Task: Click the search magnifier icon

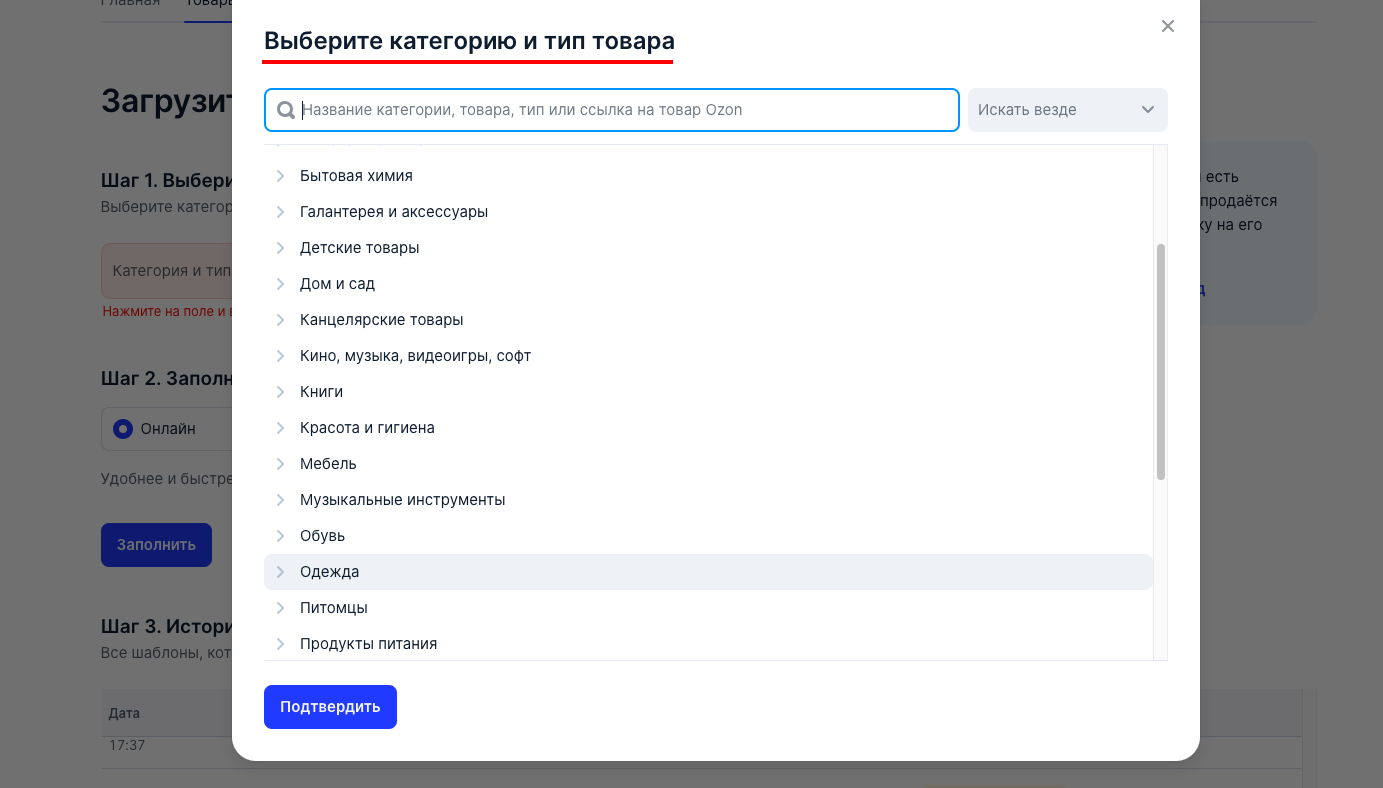Action: pyautogui.click(x=286, y=110)
